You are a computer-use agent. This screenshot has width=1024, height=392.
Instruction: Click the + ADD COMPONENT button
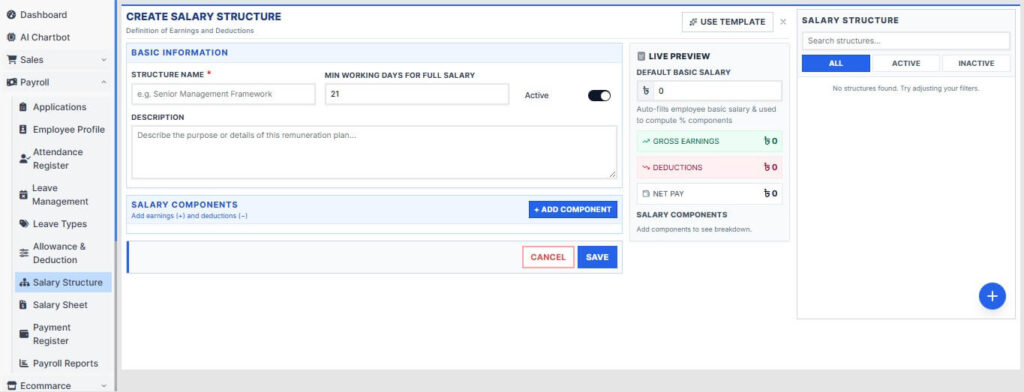[x=573, y=210]
